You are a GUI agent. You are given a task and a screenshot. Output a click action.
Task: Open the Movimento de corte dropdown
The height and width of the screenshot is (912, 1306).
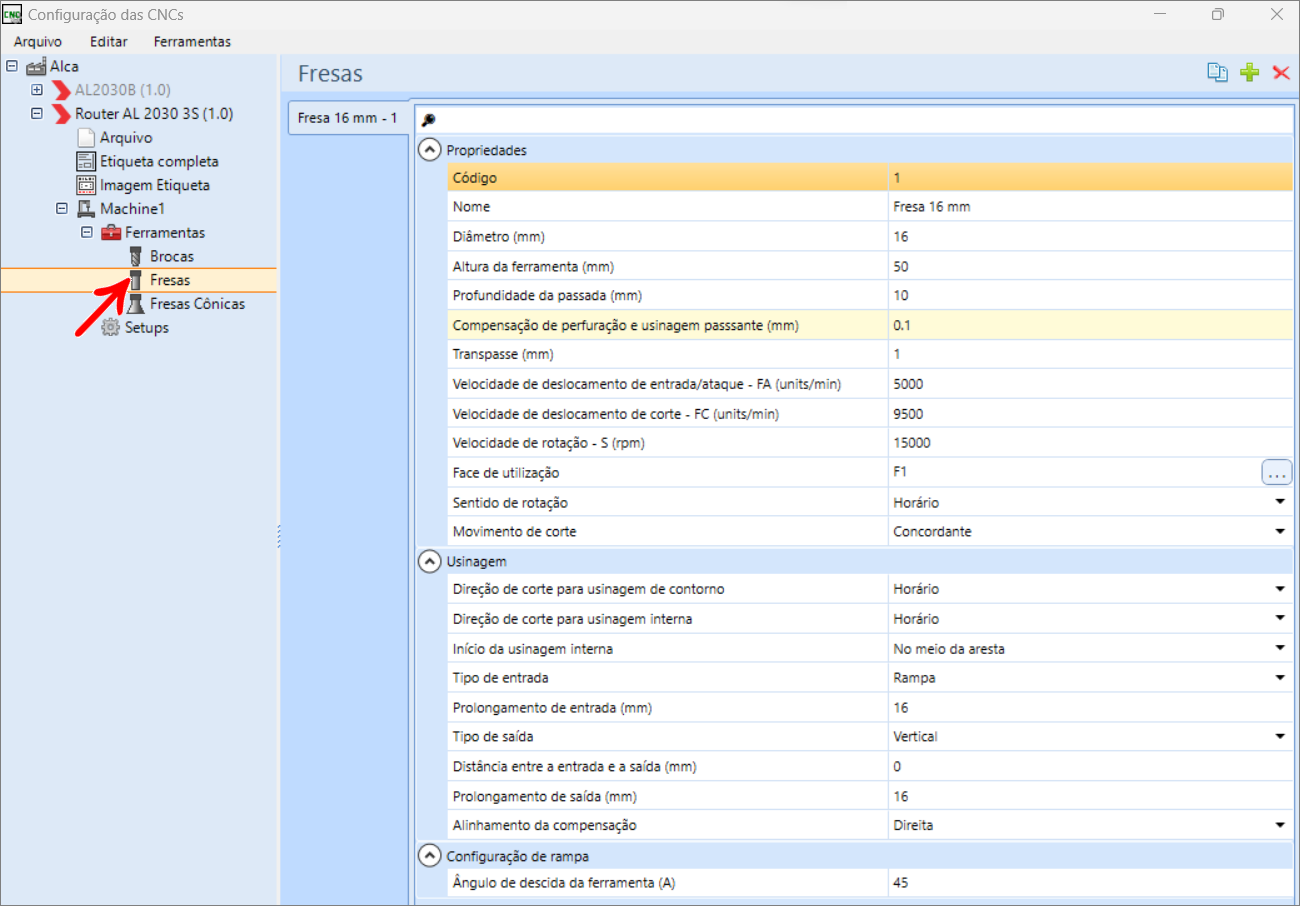pyautogui.click(x=1280, y=532)
